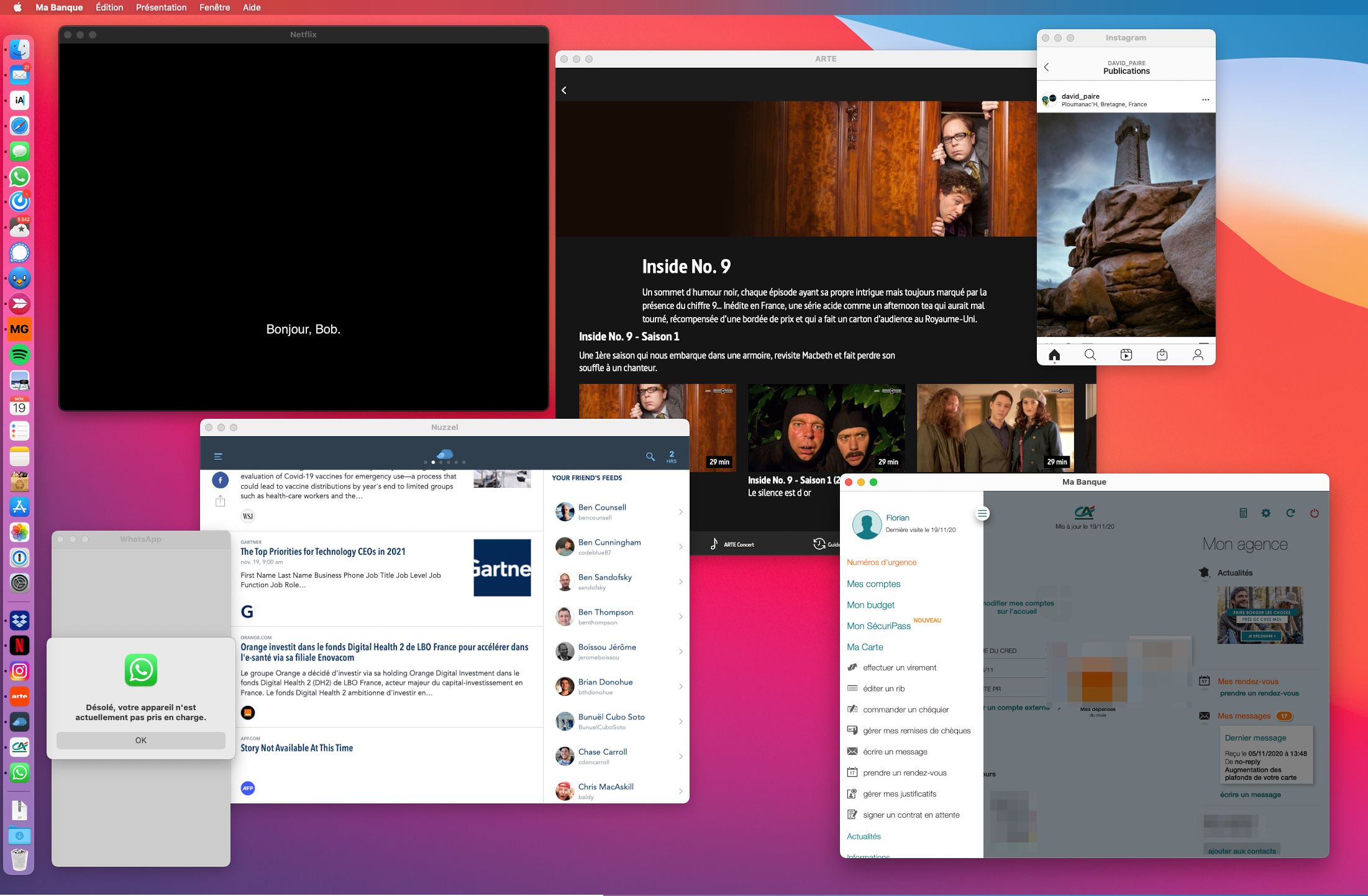Click 'prendre un rendez-vous' under Mes rendez-vous
This screenshot has width=1368, height=896.
[x=1259, y=693]
